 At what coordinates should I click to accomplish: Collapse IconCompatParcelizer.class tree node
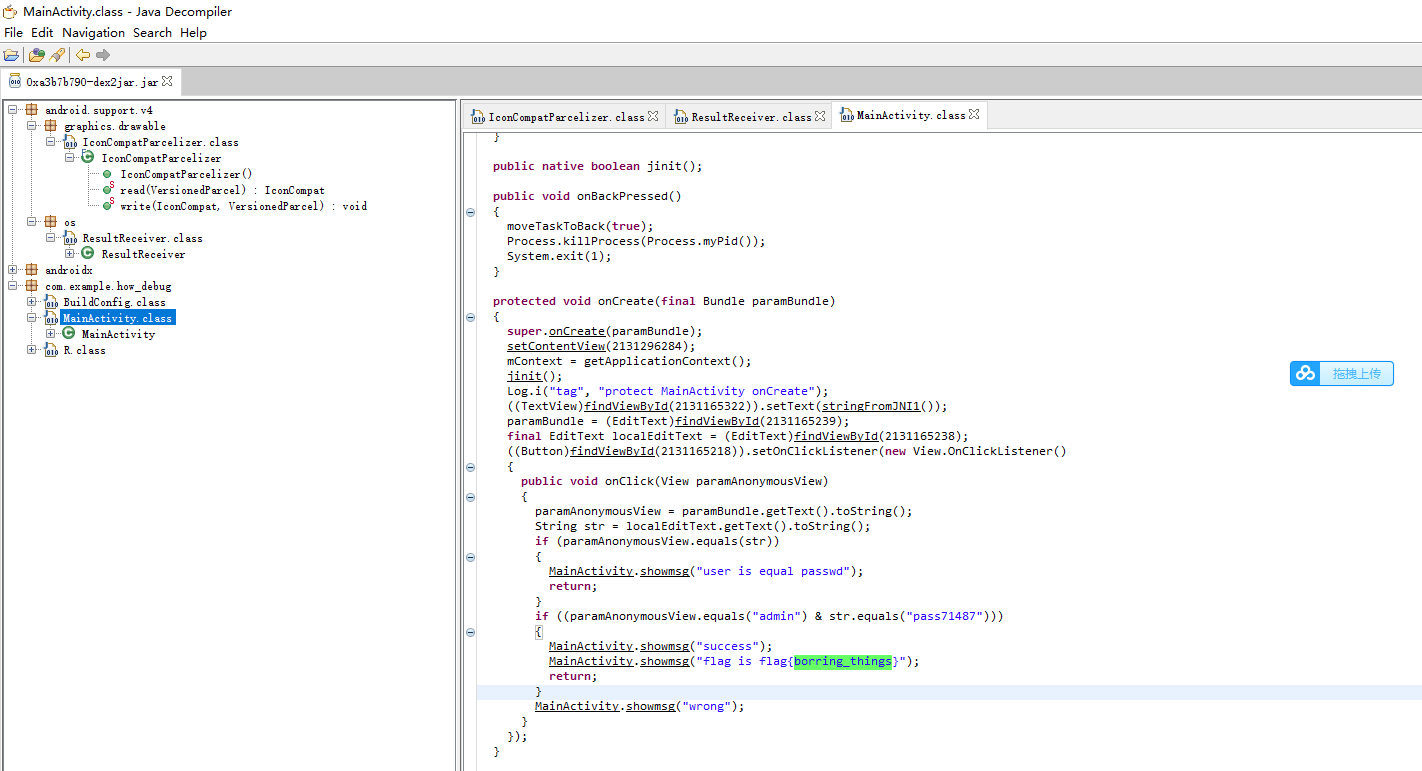[x=51, y=142]
